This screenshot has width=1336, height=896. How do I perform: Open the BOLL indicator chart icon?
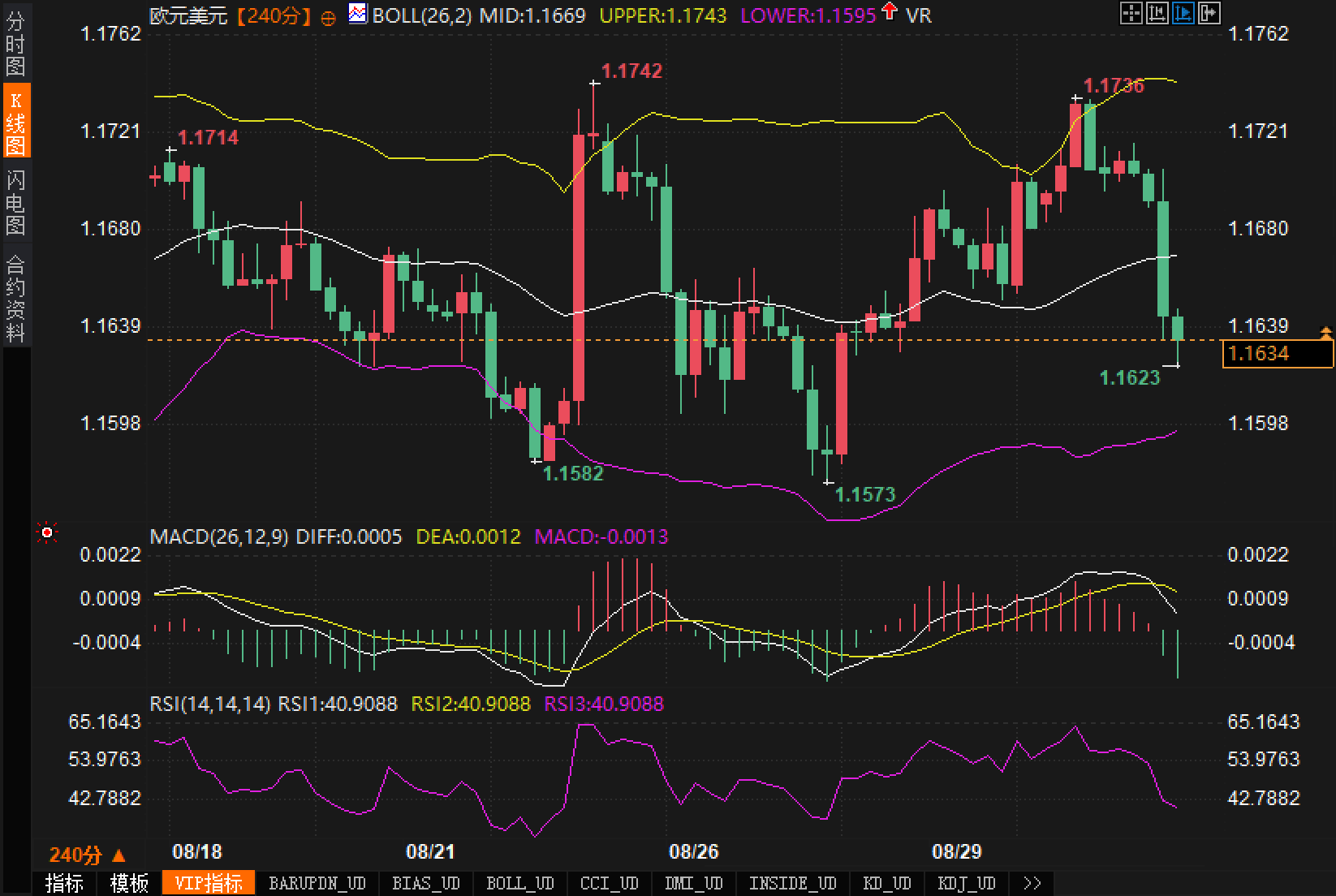tap(357, 13)
